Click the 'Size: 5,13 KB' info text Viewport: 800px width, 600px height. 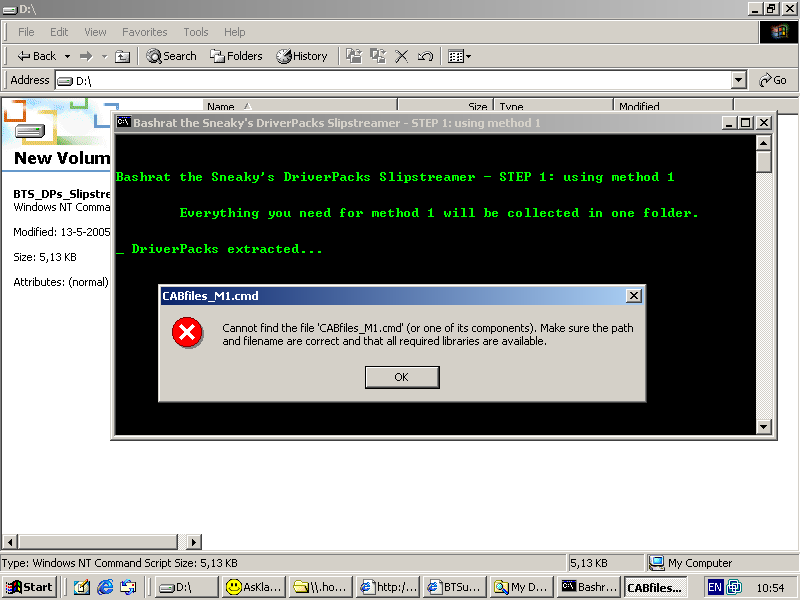tap(45, 257)
